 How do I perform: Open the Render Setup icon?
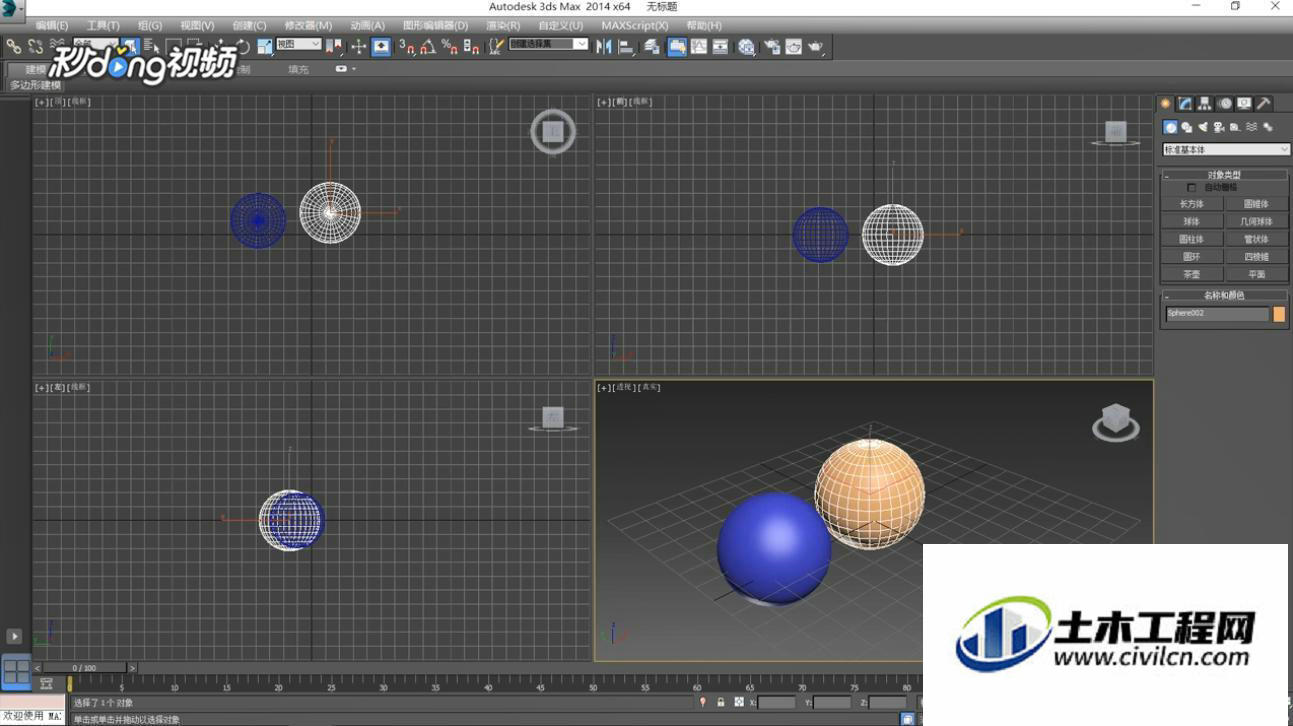pos(772,46)
